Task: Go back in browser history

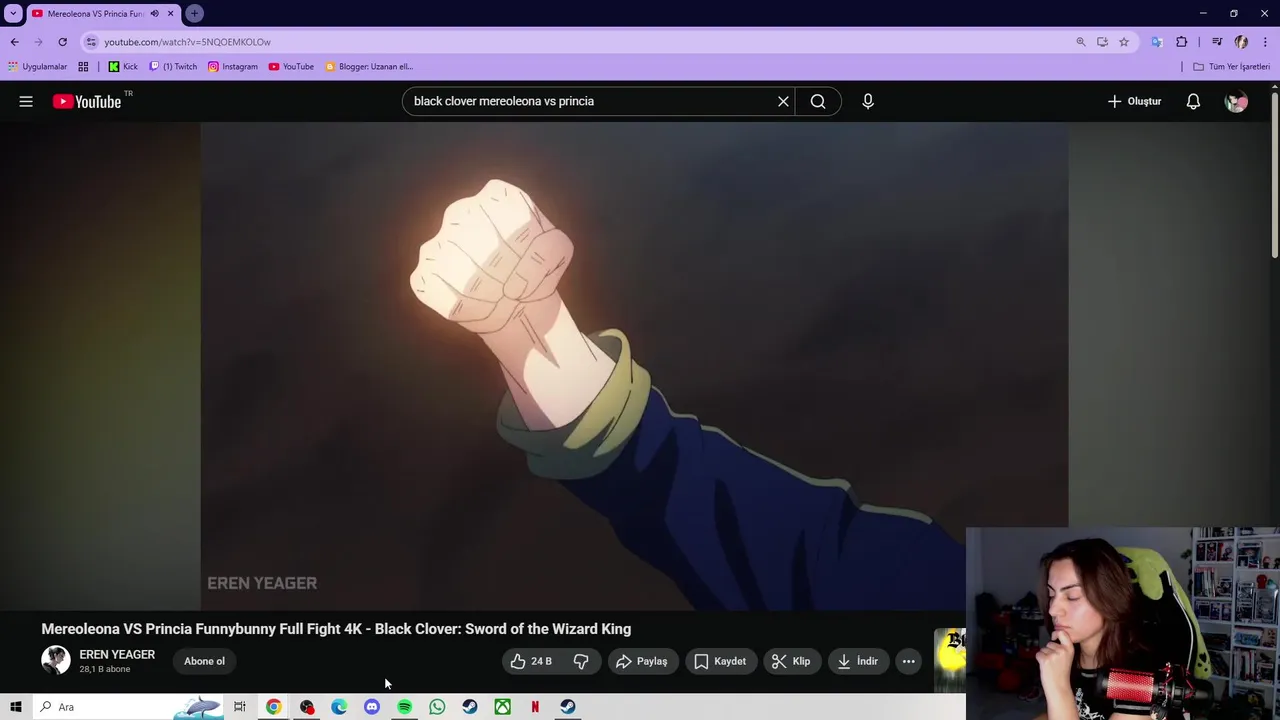Action: pyautogui.click(x=15, y=42)
